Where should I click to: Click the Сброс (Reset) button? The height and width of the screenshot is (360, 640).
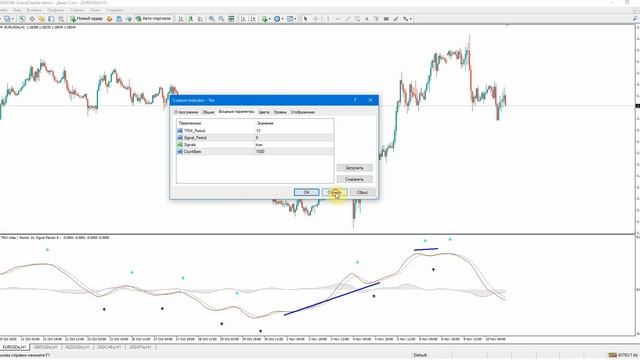coord(362,192)
